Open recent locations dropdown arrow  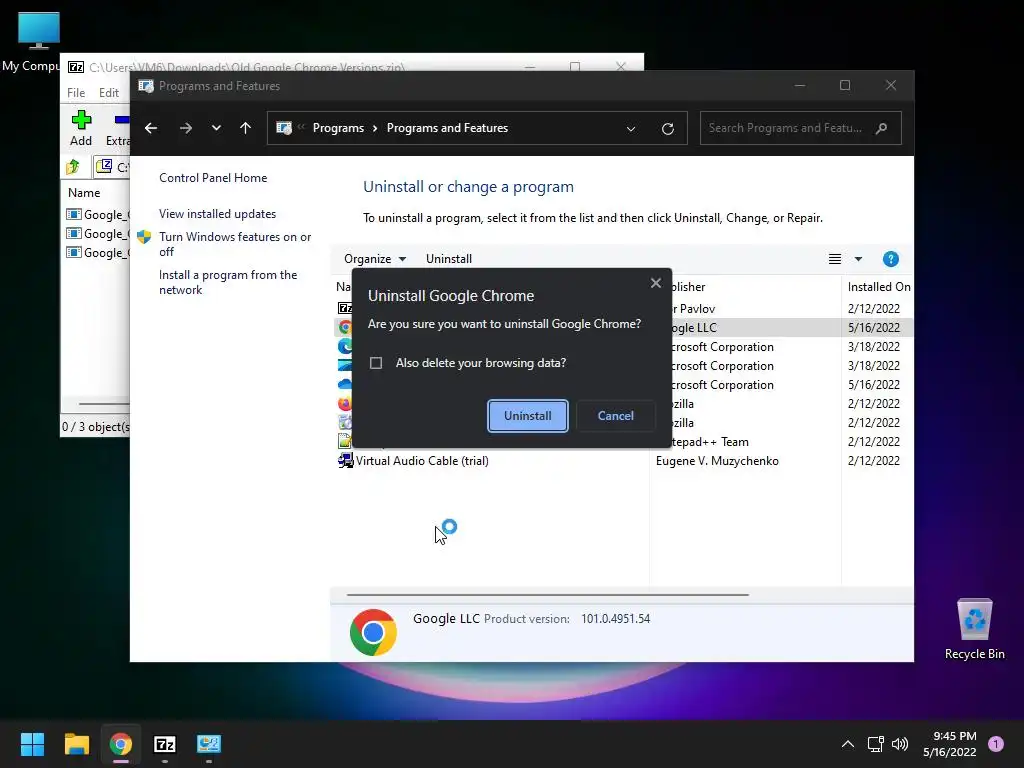point(216,128)
